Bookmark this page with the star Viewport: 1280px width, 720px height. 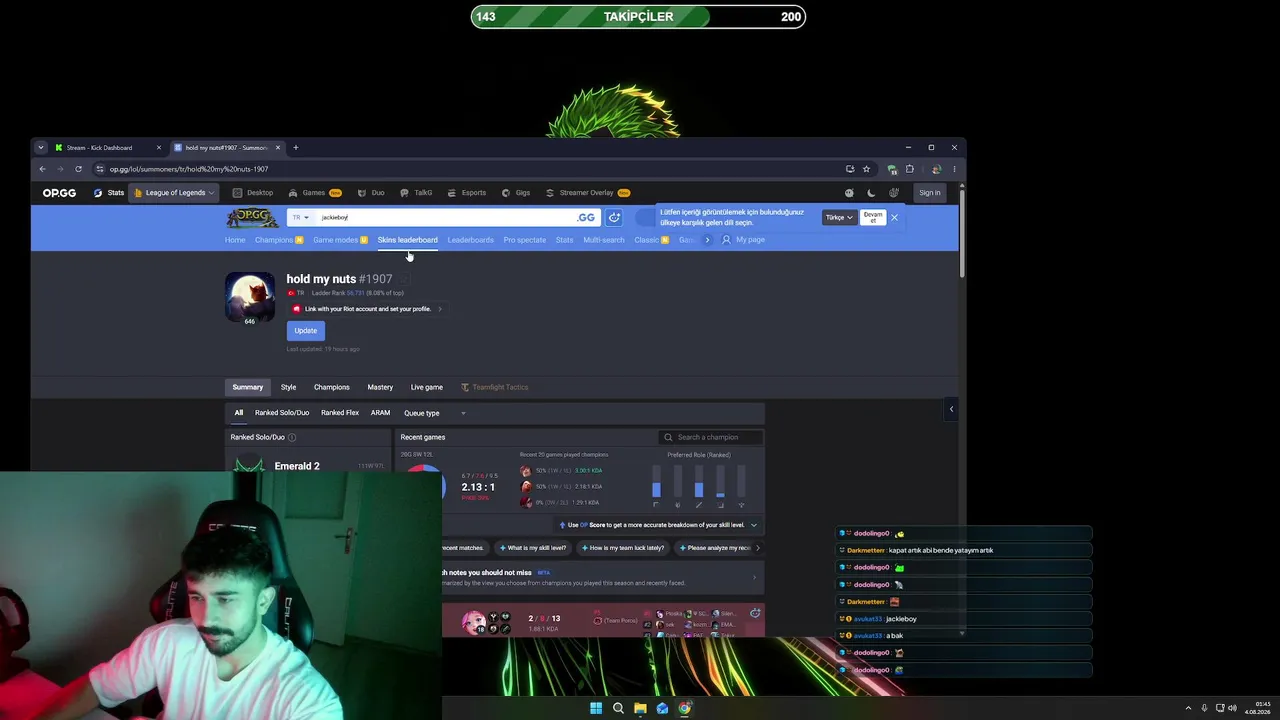click(866, 169)
